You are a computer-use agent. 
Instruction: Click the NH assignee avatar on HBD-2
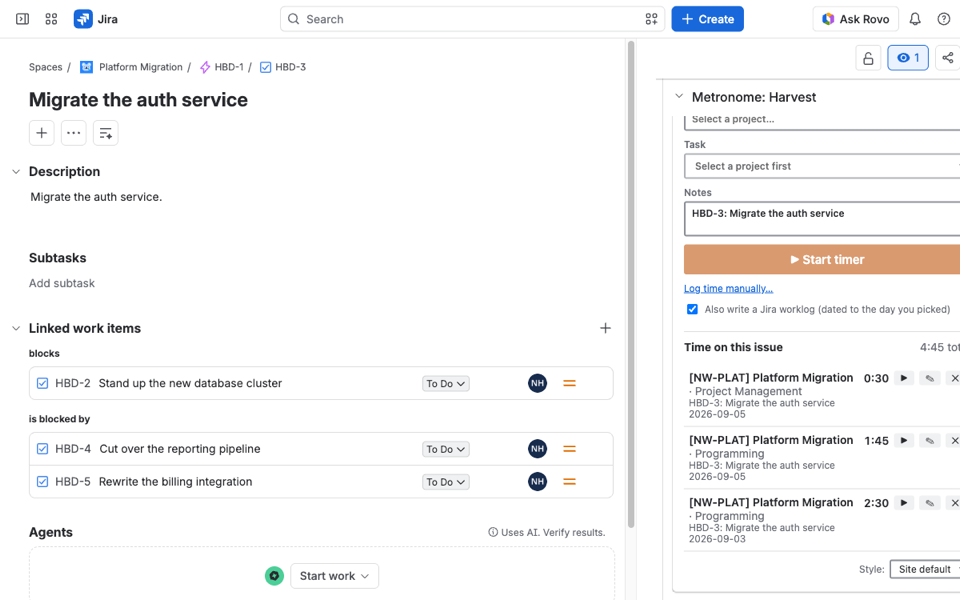[x=538, y=383]
